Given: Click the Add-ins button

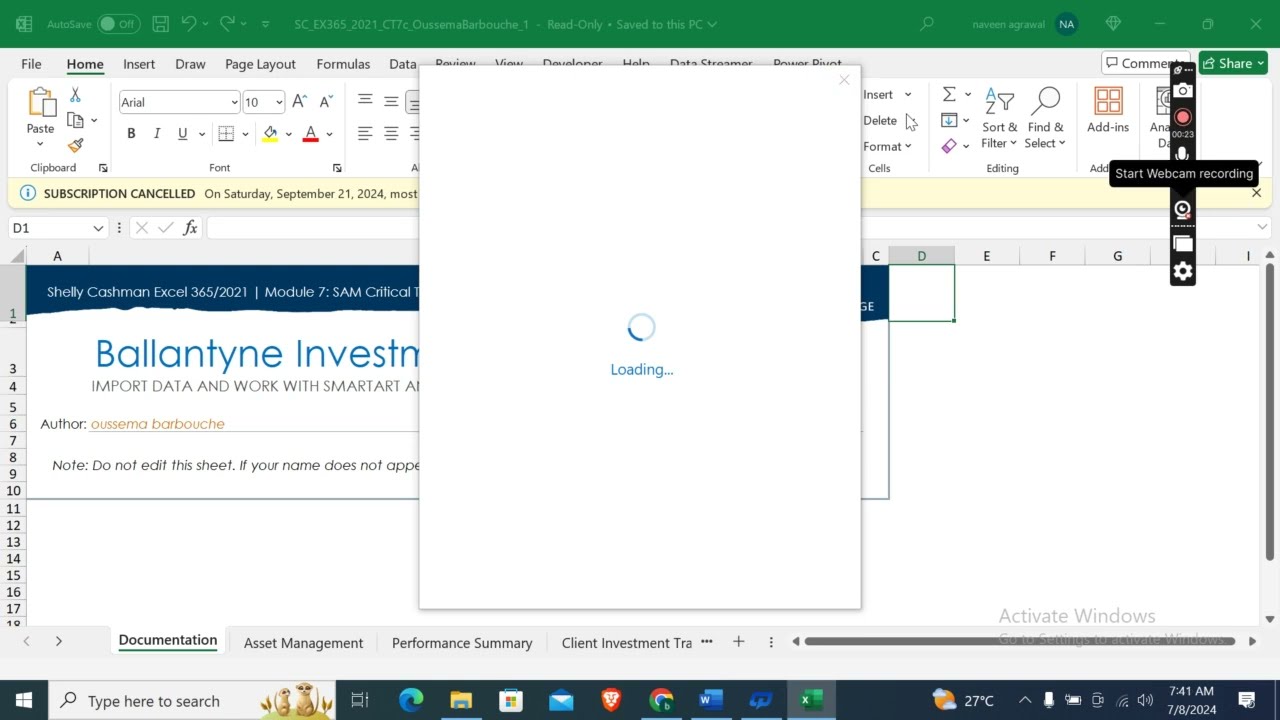Looking at the screenshot, I should 1108,110.
